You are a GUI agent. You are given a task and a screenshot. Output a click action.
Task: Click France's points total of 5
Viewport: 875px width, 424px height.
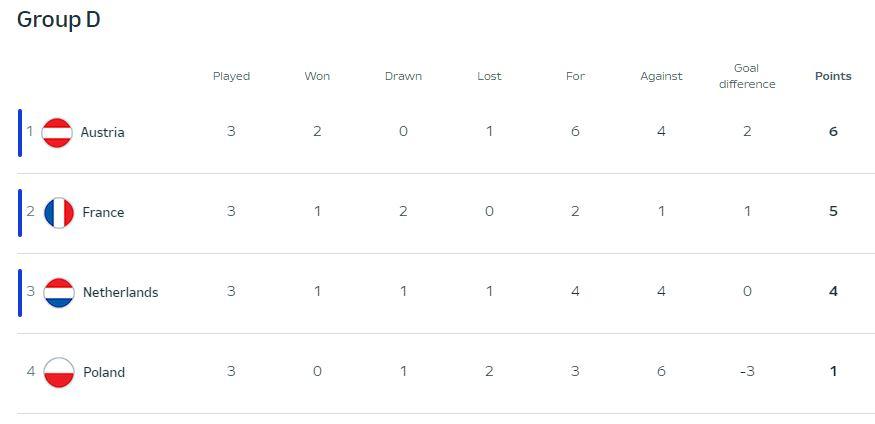833,212
